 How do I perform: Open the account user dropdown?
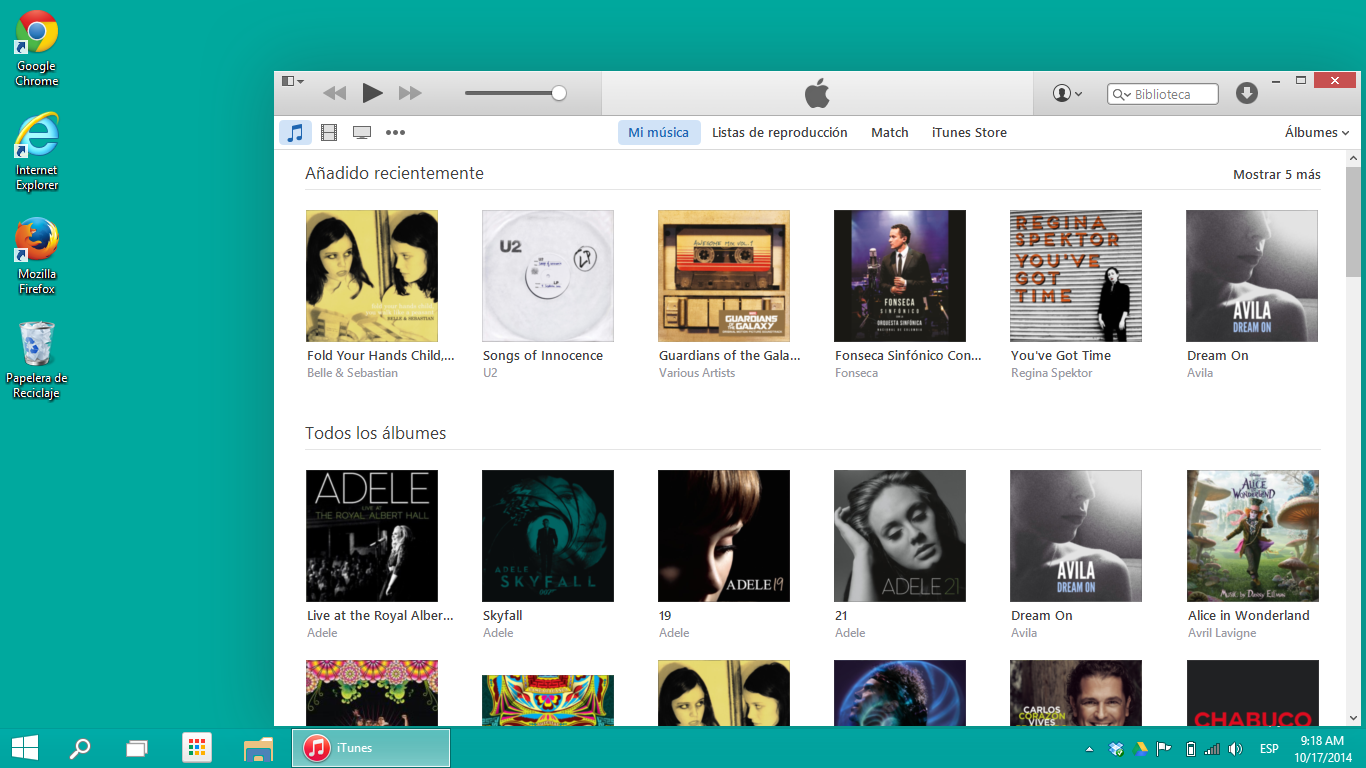click(x=1067, y=93)
